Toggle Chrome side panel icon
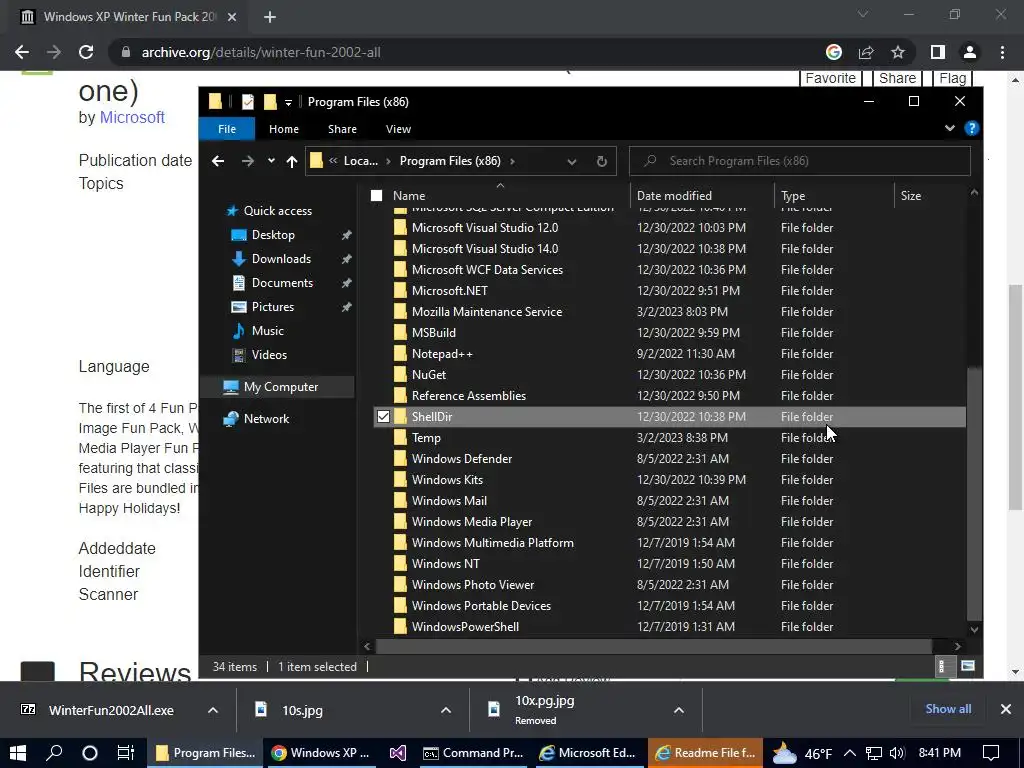 pos(937,52)
